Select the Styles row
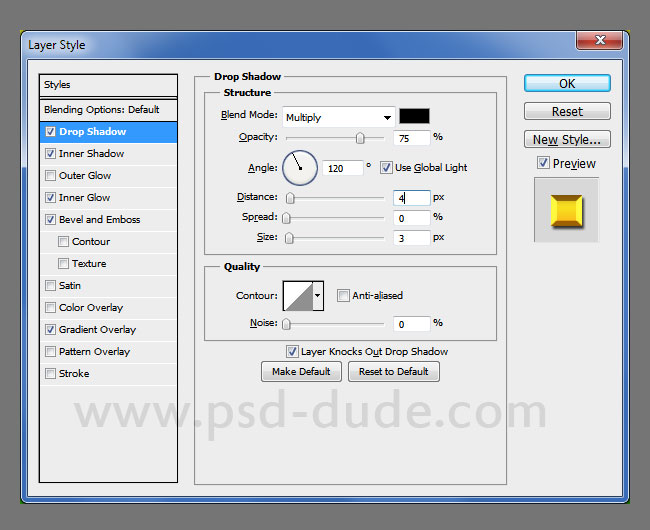650x530 pixels. [x=108, y=85]
